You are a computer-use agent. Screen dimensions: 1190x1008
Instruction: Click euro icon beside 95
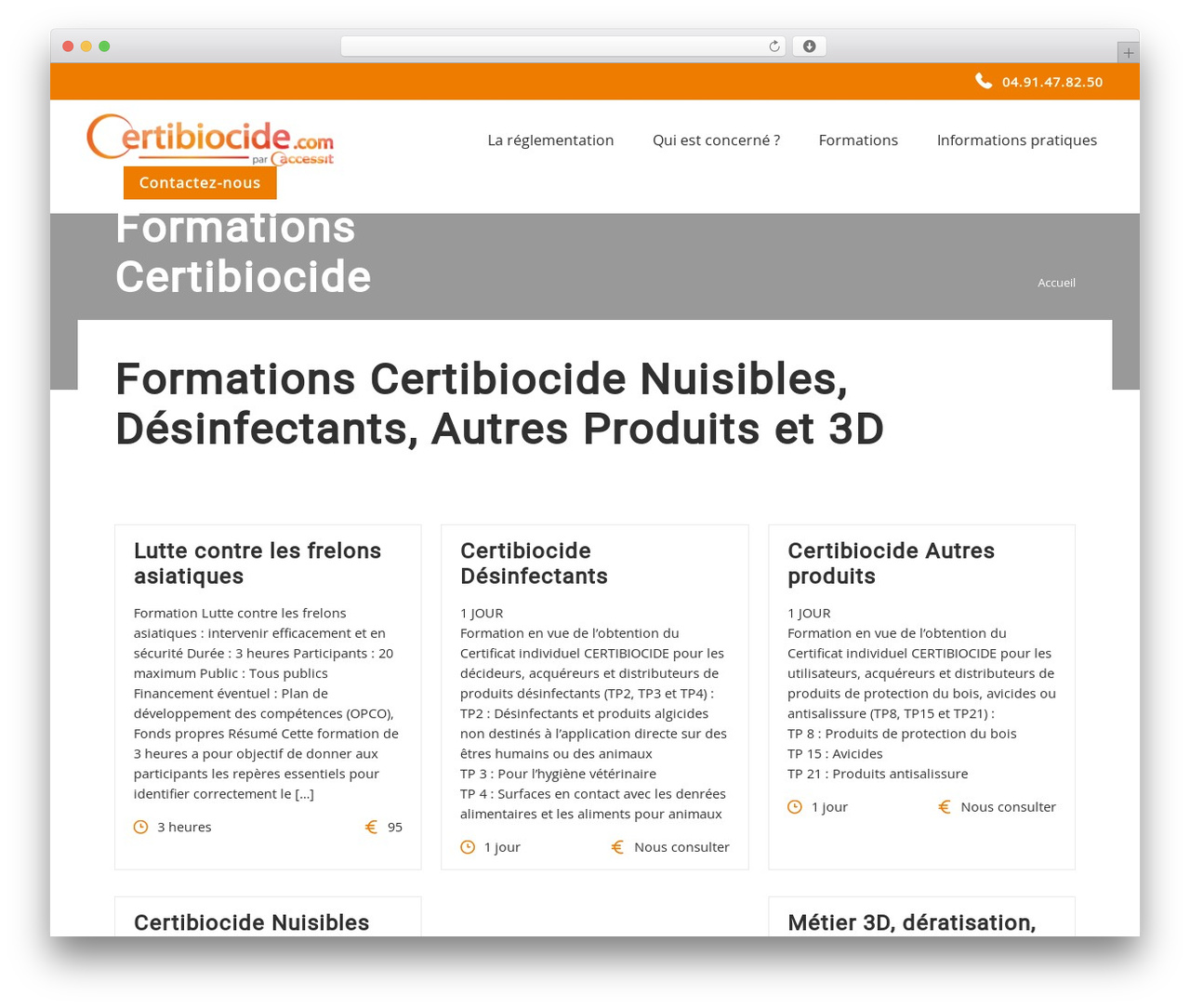pyautogui.click(x=371, y=827)
